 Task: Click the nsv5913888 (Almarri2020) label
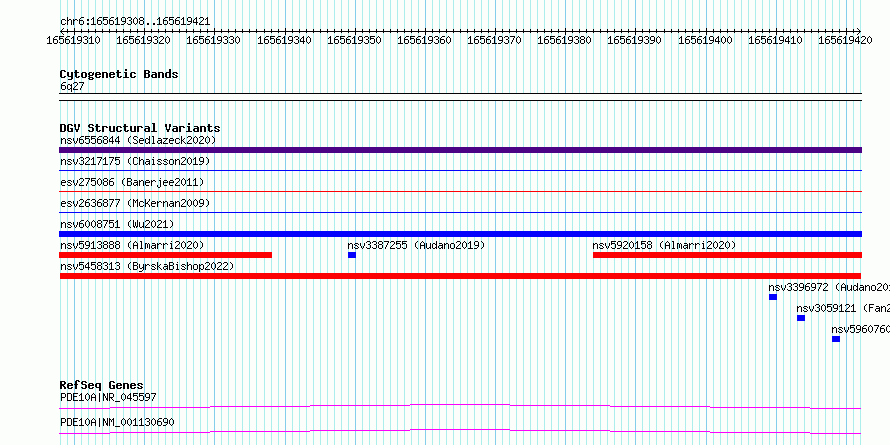(132, 245)
